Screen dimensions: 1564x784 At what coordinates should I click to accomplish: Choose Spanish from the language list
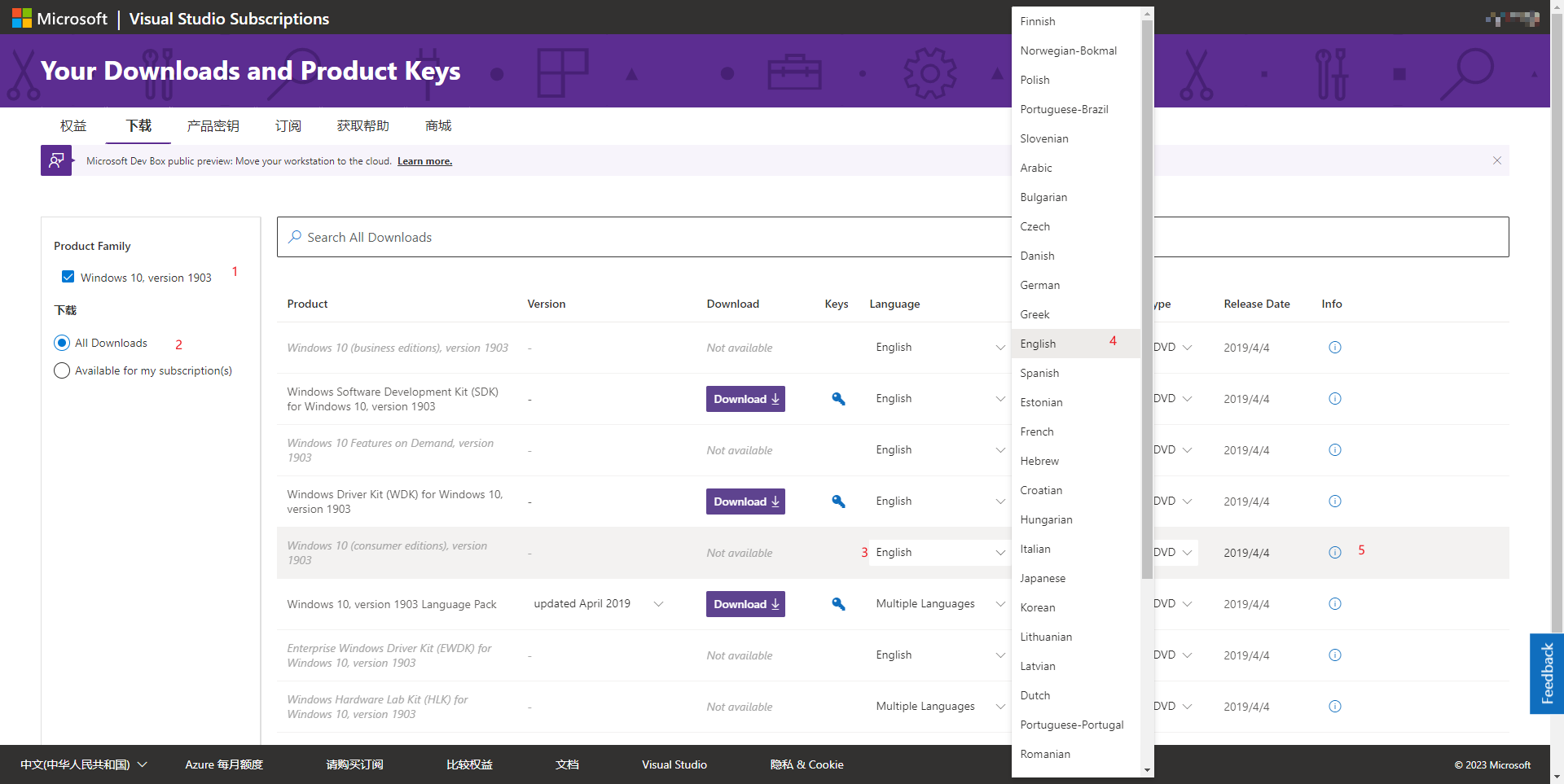point(1075,373)
